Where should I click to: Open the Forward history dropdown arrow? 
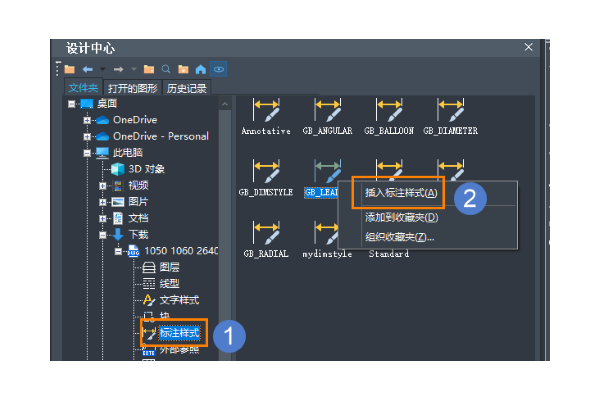[134, 69]
